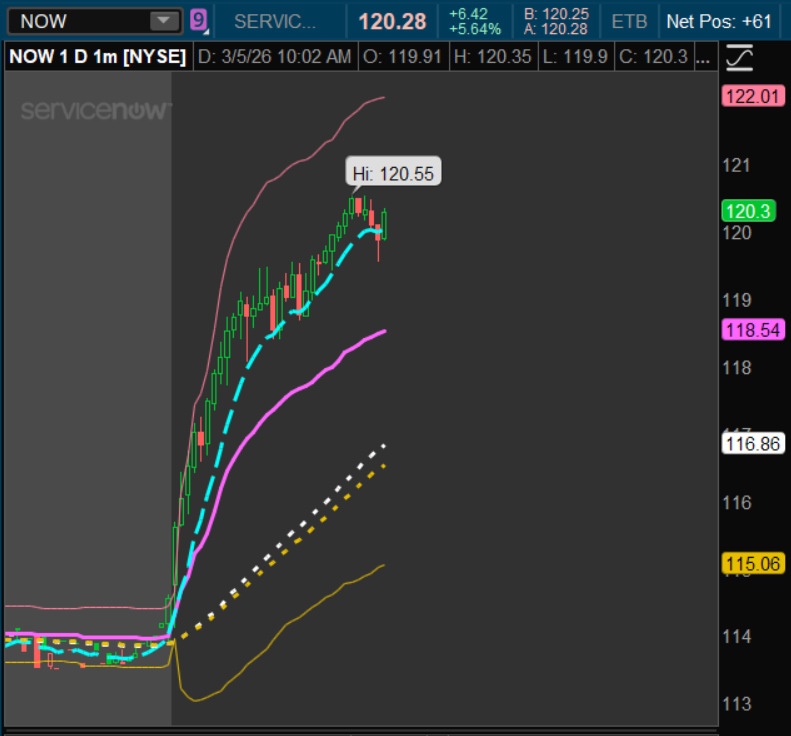Click the NOW 1 D 1m [NYSE] chart title
This screenshot has width=791, height=736.
click(x=98, y=56)
